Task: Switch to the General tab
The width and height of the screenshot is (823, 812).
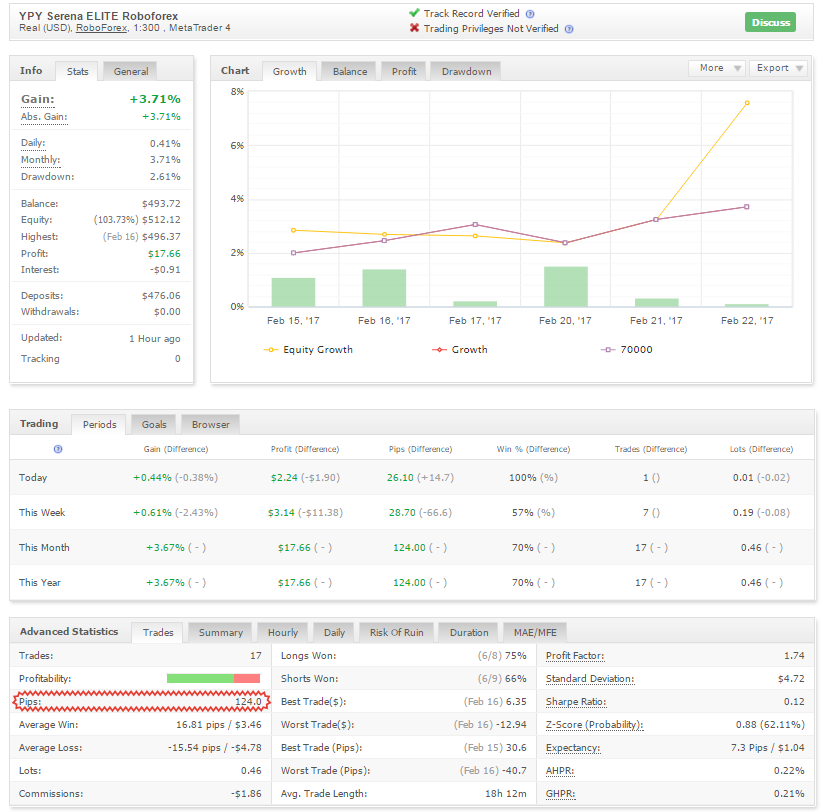Action: (131, 72)
